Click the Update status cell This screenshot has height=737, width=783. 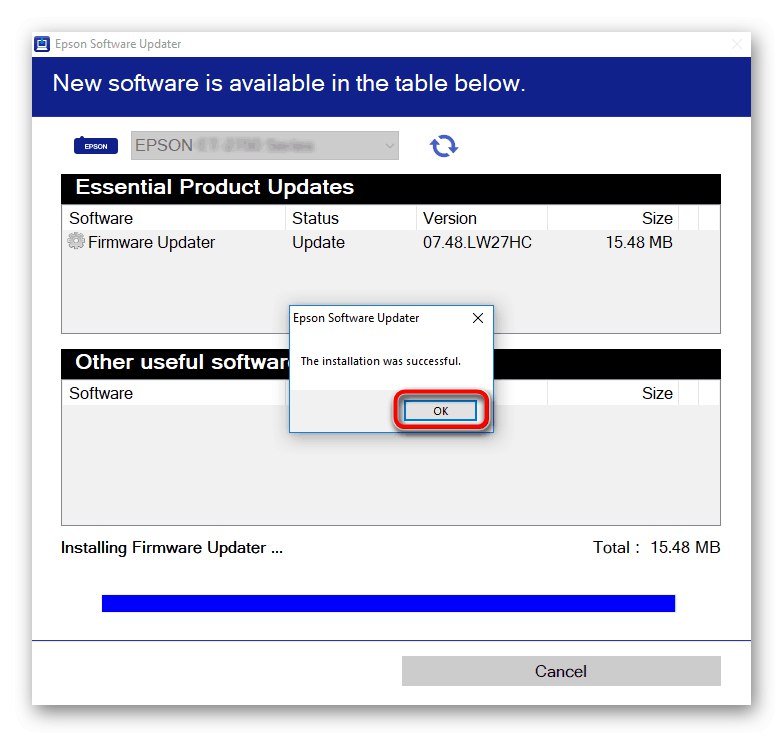point(319,243)
